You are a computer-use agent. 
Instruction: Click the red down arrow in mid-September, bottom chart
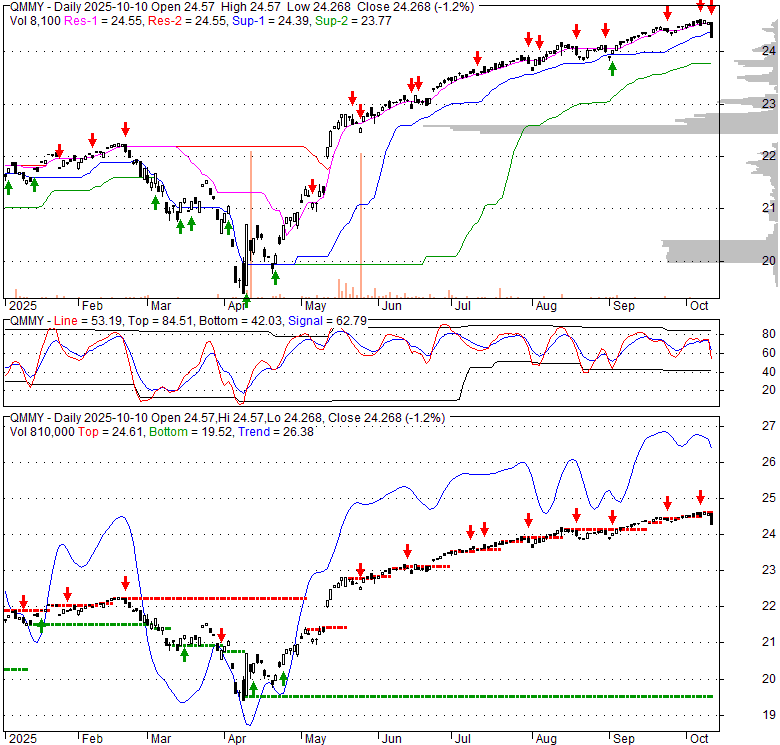click(667, 502)
